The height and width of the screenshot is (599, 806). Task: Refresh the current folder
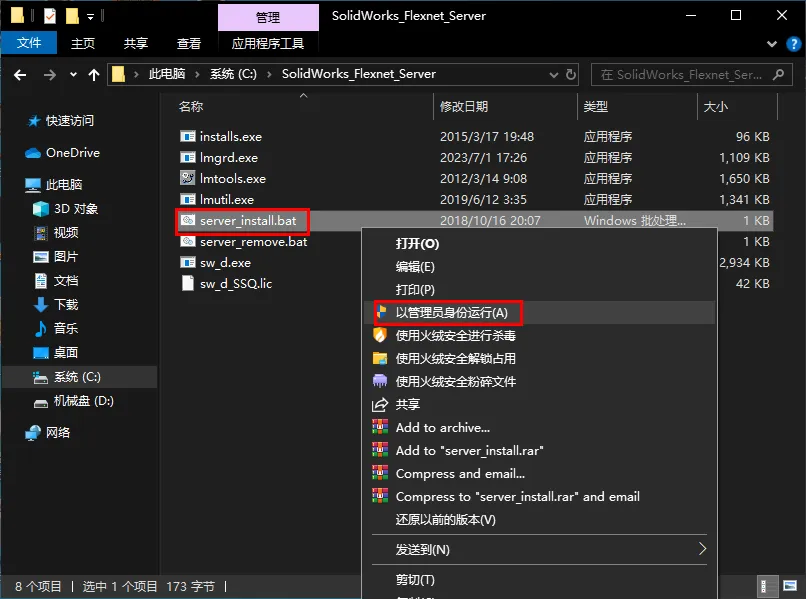click(571, 75)
